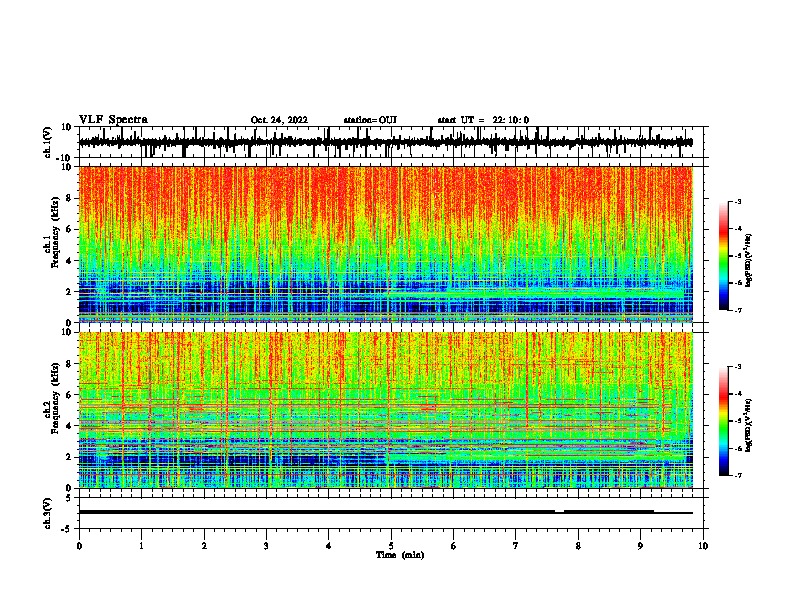Image resolution: width=792 pixels, height=612 pixels.
Task: Click the ch.2 spectrogram plot
Action: pos(386,410)
